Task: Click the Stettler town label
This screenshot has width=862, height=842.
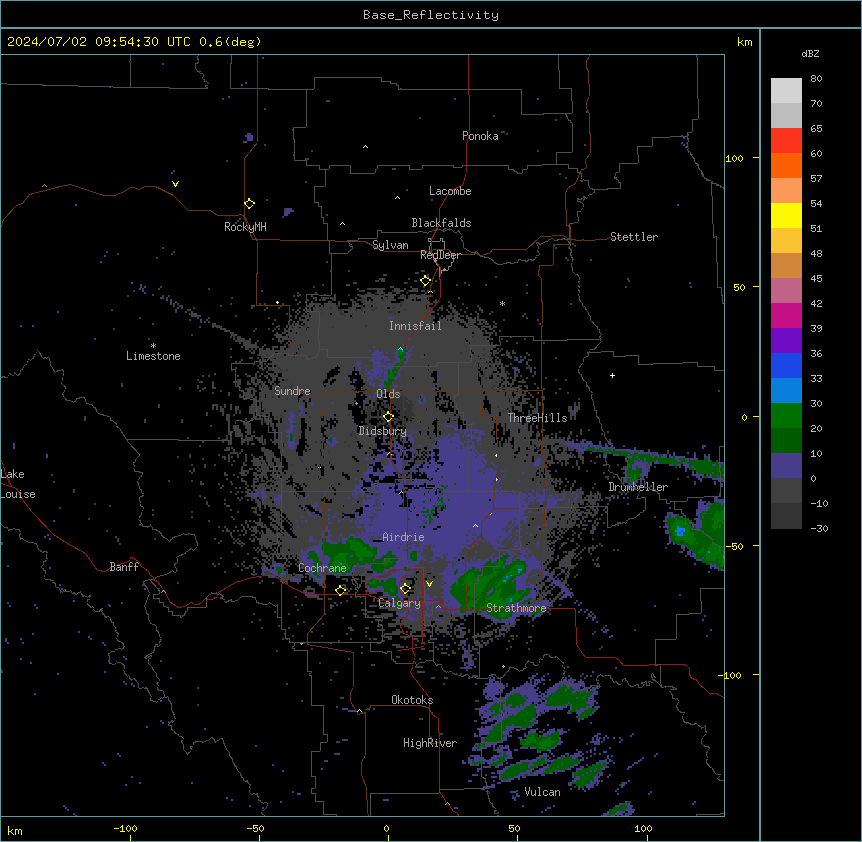Action: point(634,237)
